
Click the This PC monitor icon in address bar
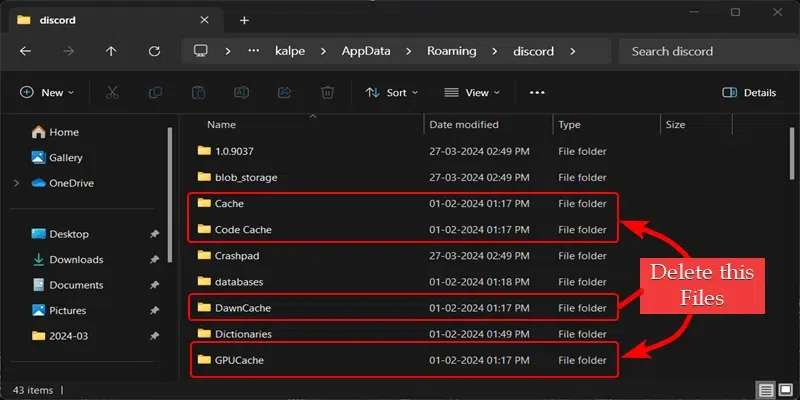click(x=201, y=51)
